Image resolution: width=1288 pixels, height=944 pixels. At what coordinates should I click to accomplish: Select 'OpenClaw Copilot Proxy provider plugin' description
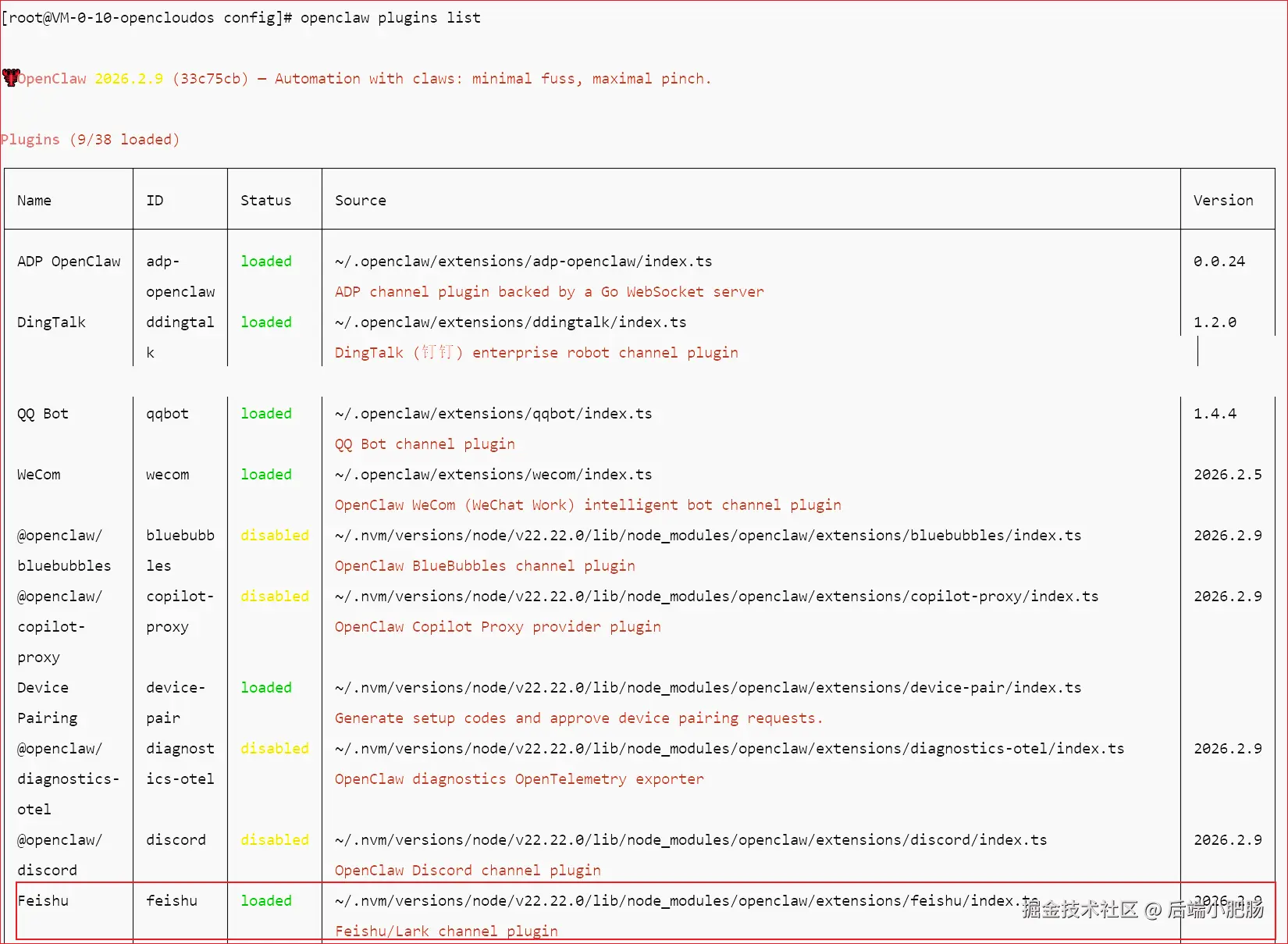[498, 627]
